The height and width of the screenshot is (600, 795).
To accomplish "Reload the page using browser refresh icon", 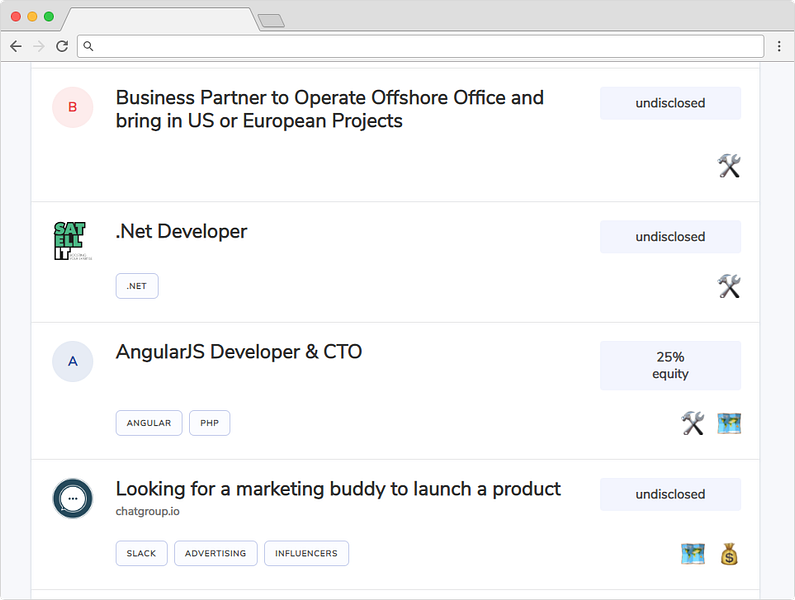I will pos(62,46).
